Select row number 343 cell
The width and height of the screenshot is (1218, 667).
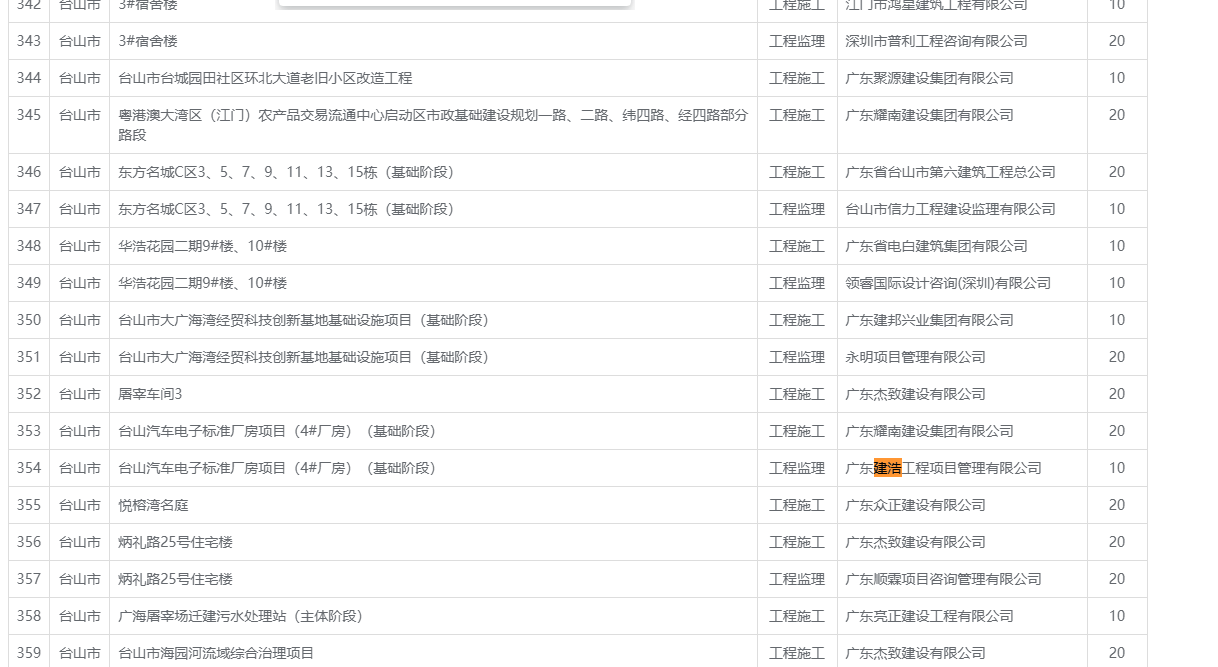(x=29, y=41)
